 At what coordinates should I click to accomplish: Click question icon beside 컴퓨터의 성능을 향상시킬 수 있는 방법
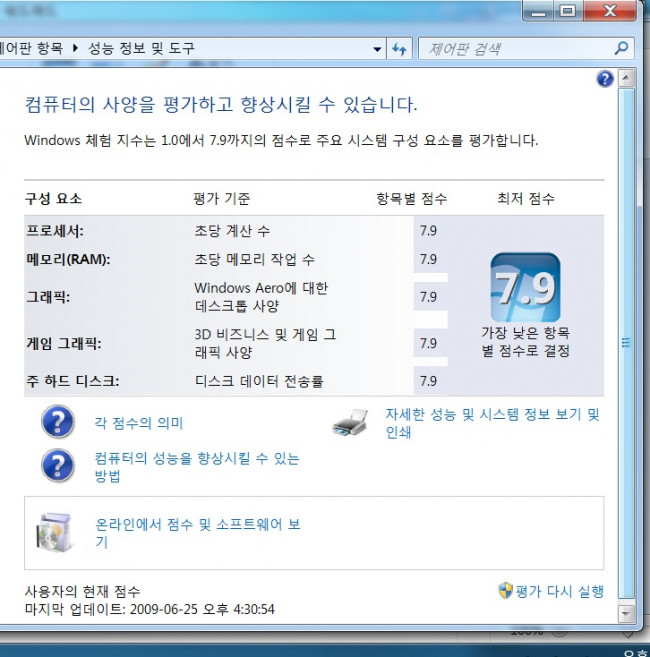click(x=58, y=466)
